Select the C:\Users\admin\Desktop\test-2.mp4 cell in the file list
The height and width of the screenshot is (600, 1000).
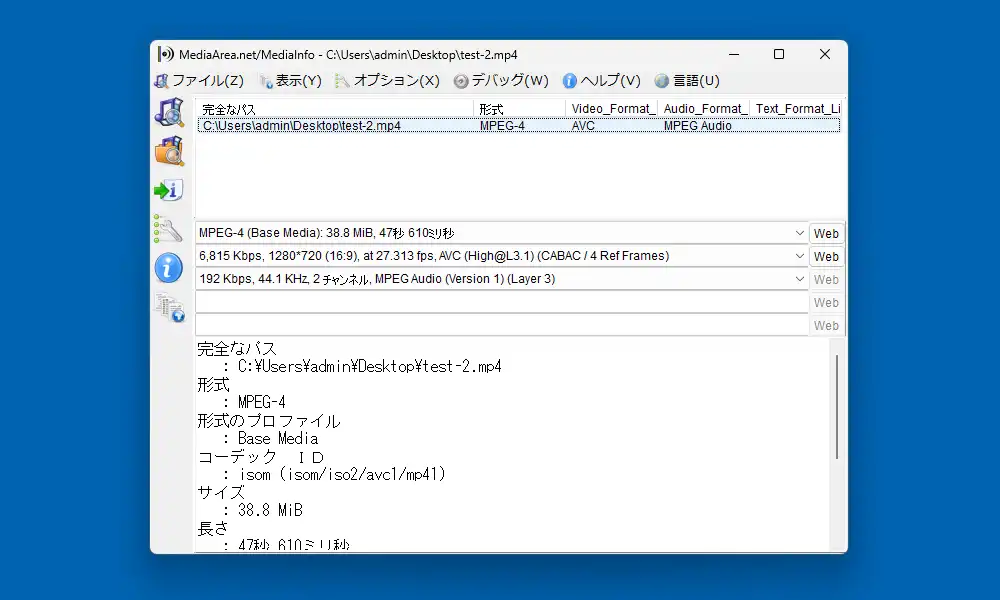(302, 126)
